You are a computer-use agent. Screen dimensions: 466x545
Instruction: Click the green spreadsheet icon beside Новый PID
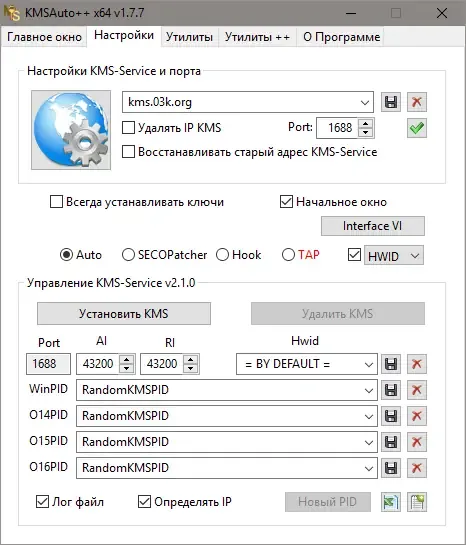391,502
